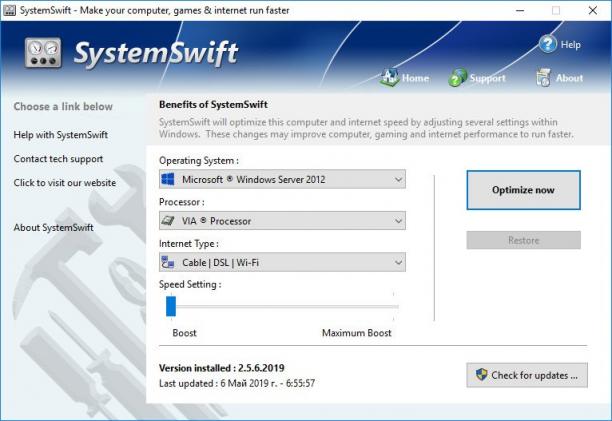Open the Internet Type combo box
This screenshot has width=612, height=421.
click(282, 262)
